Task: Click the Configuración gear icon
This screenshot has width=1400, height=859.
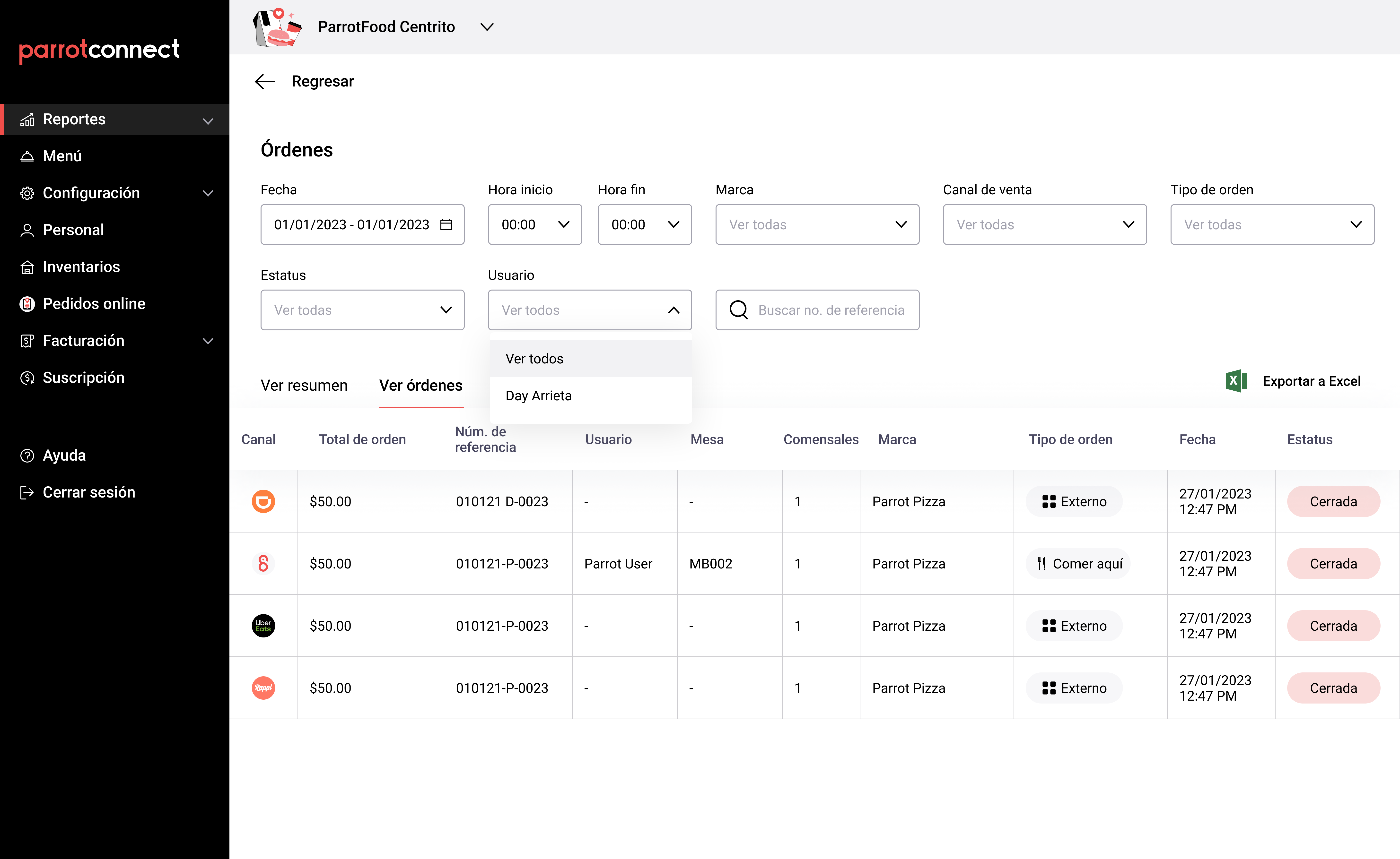Action: click(x=27, y=193)
